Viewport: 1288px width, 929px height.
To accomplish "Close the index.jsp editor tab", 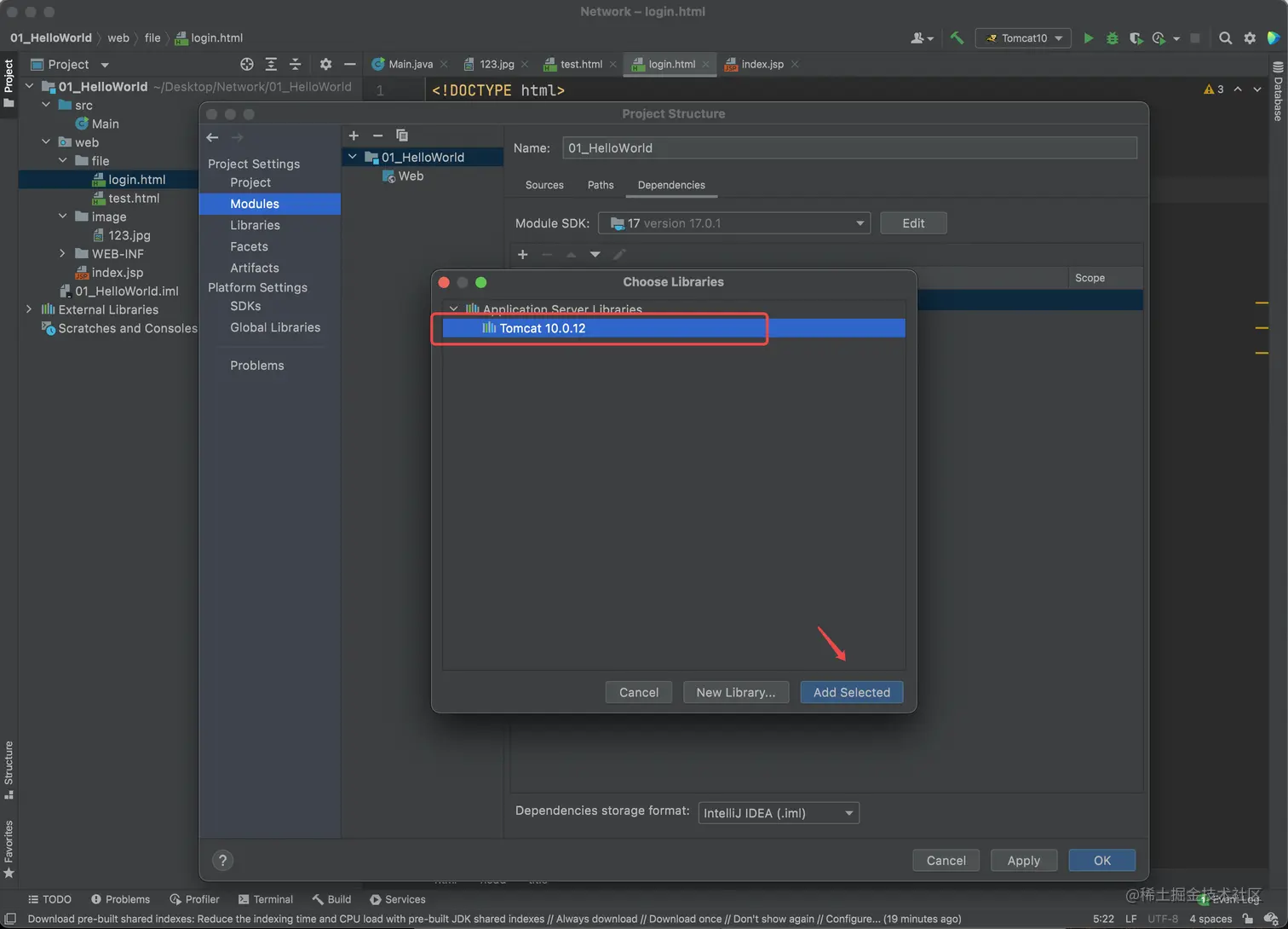I will pos(795,64).
